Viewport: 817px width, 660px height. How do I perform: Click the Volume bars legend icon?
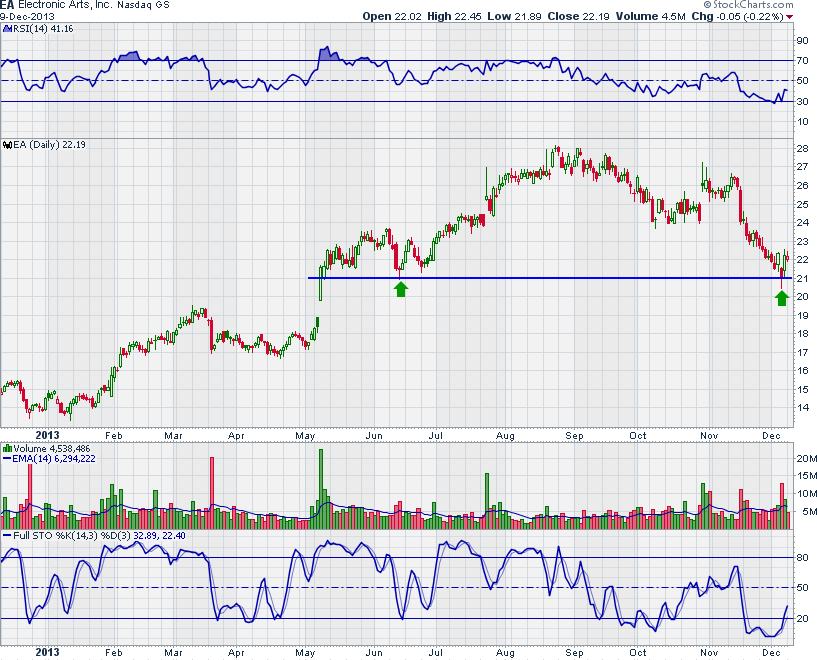[7, 448]
